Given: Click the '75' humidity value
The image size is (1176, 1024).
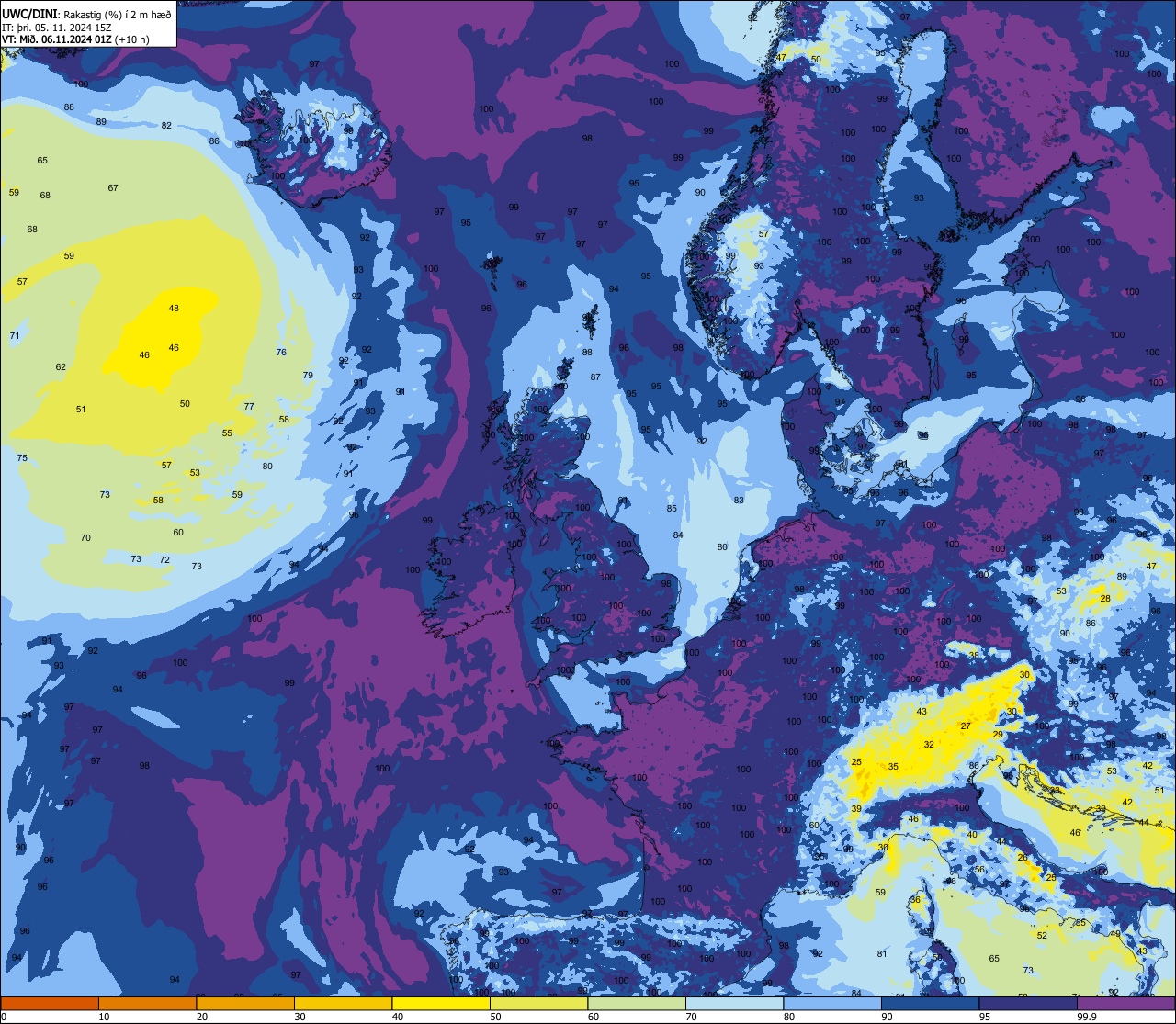Looking at the screenshot, I should 22,458.
